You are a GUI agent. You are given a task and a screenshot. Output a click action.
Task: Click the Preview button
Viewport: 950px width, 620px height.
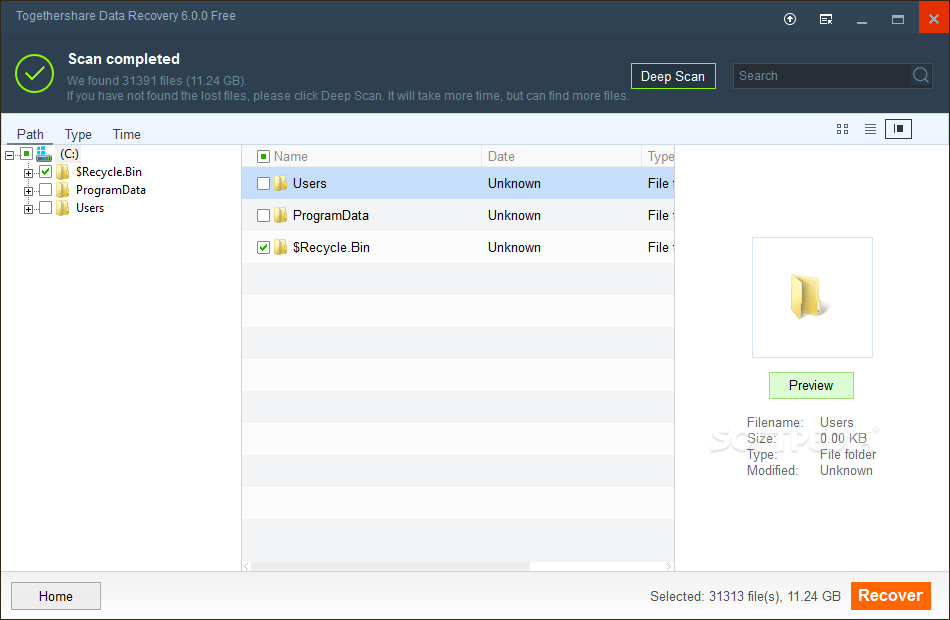click(811, 385)
